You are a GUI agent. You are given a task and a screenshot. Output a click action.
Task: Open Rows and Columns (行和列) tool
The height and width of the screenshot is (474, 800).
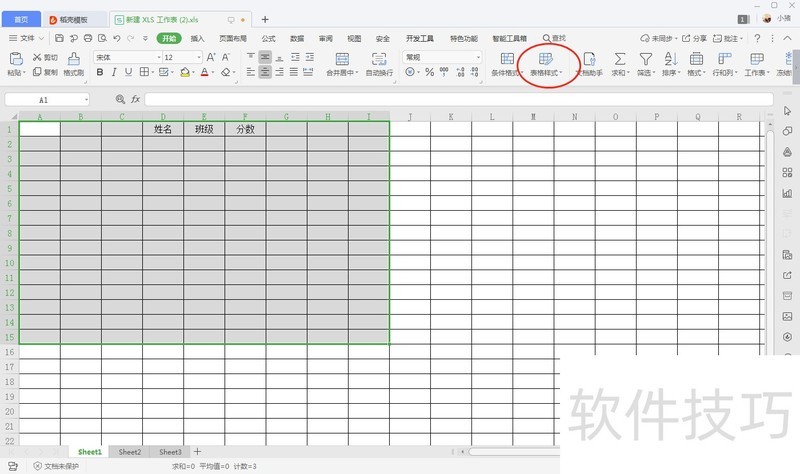[724, 63]
